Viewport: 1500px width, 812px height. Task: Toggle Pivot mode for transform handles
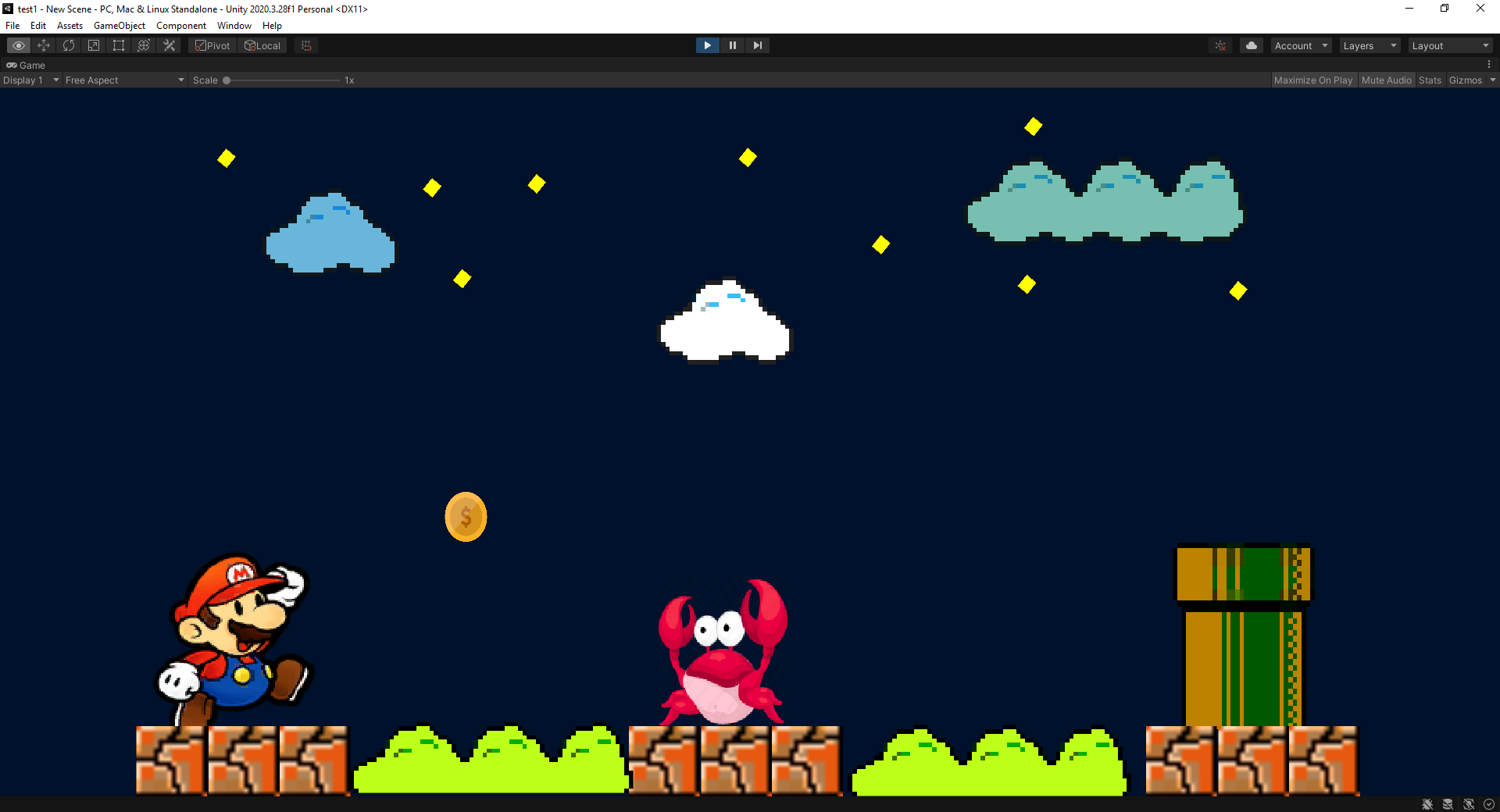(x=212, y=45)
